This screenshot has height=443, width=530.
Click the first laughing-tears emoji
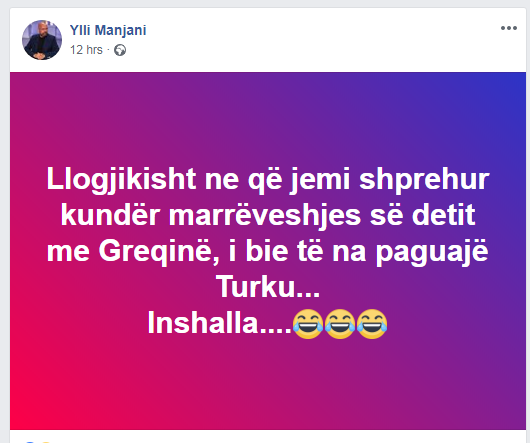[308, 324]
